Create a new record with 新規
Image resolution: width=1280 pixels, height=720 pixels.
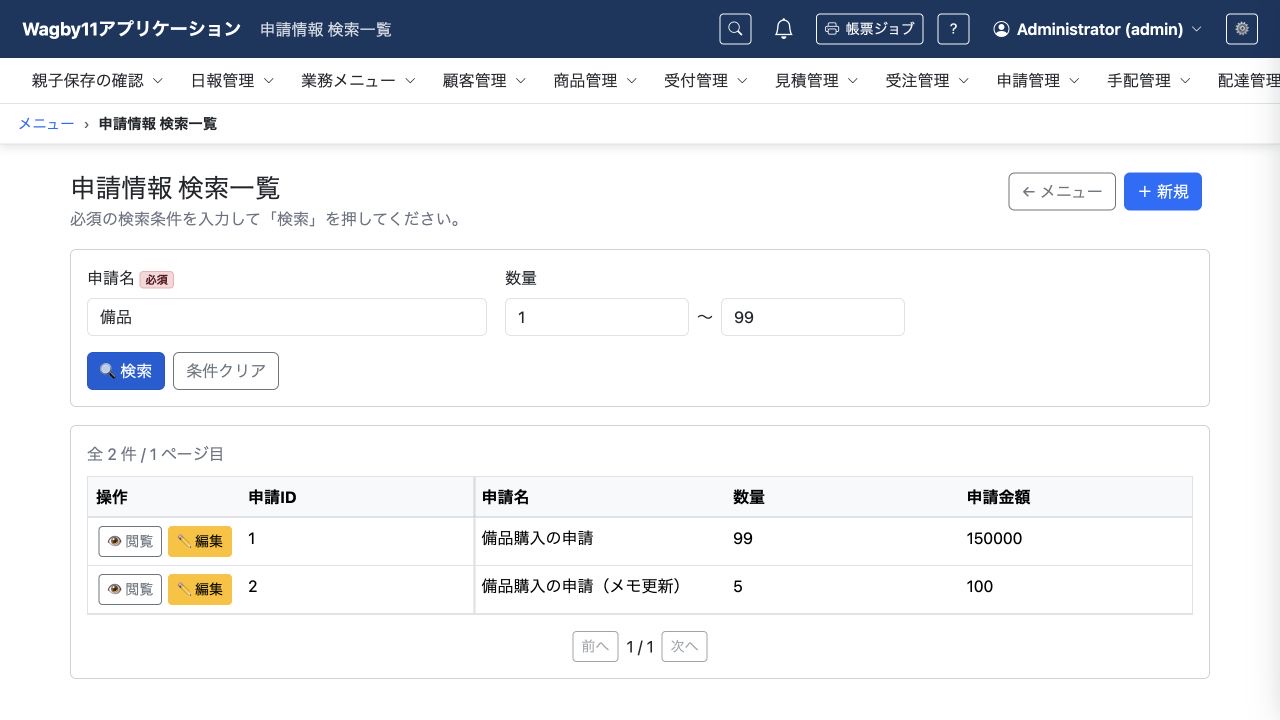pyautogui.click(x=1163, y=192)
